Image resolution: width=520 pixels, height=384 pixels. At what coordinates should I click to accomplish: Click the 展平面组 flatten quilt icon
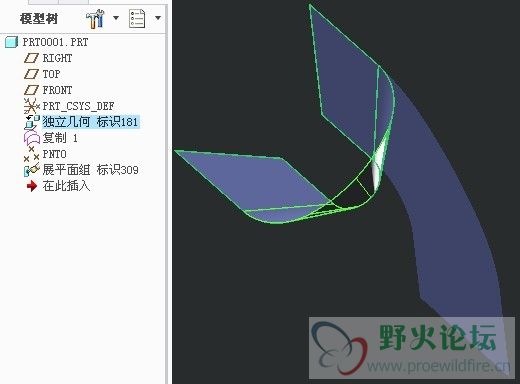[x=32, y=170]
